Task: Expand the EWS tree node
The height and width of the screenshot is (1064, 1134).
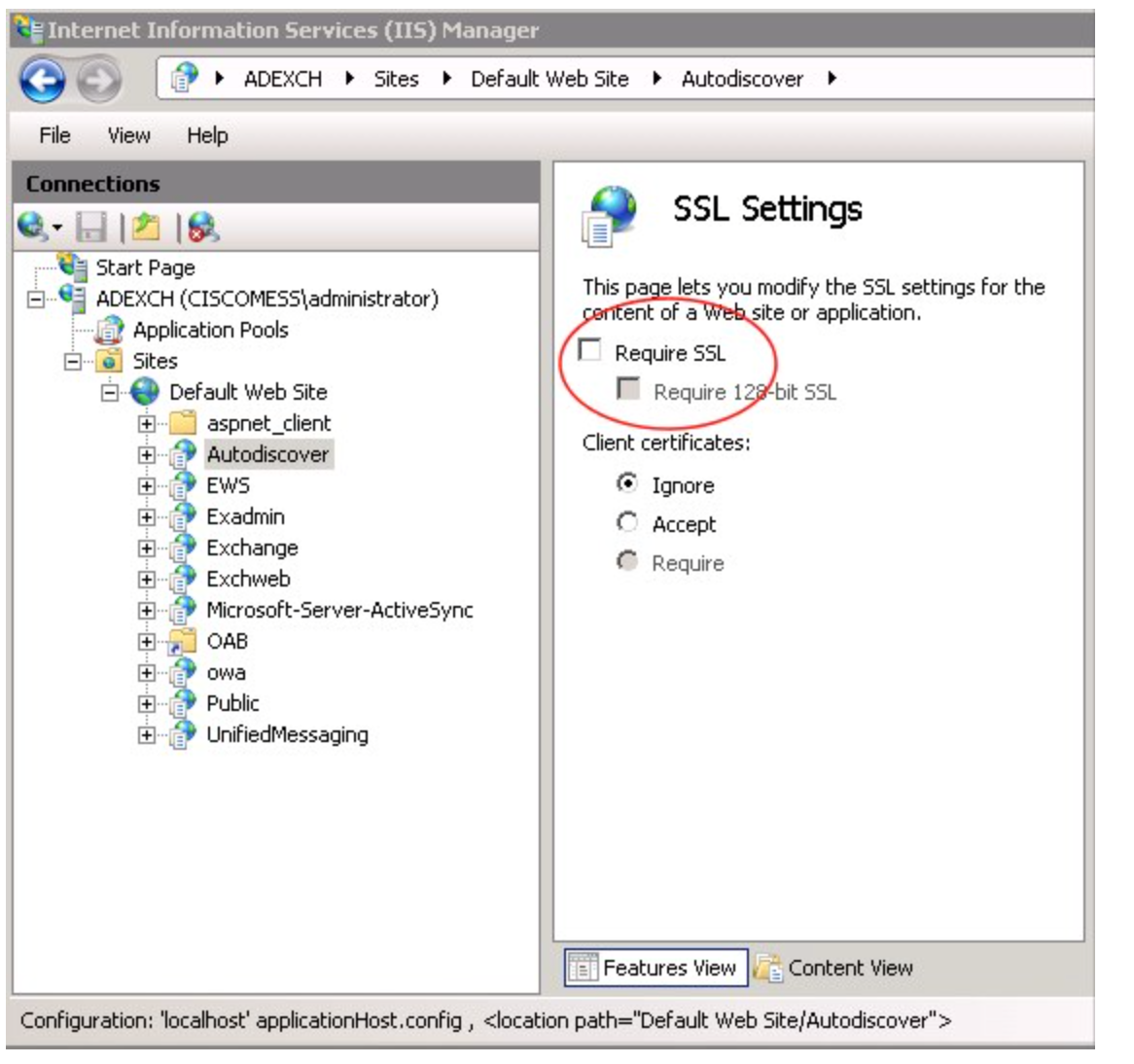Action: 147,486
